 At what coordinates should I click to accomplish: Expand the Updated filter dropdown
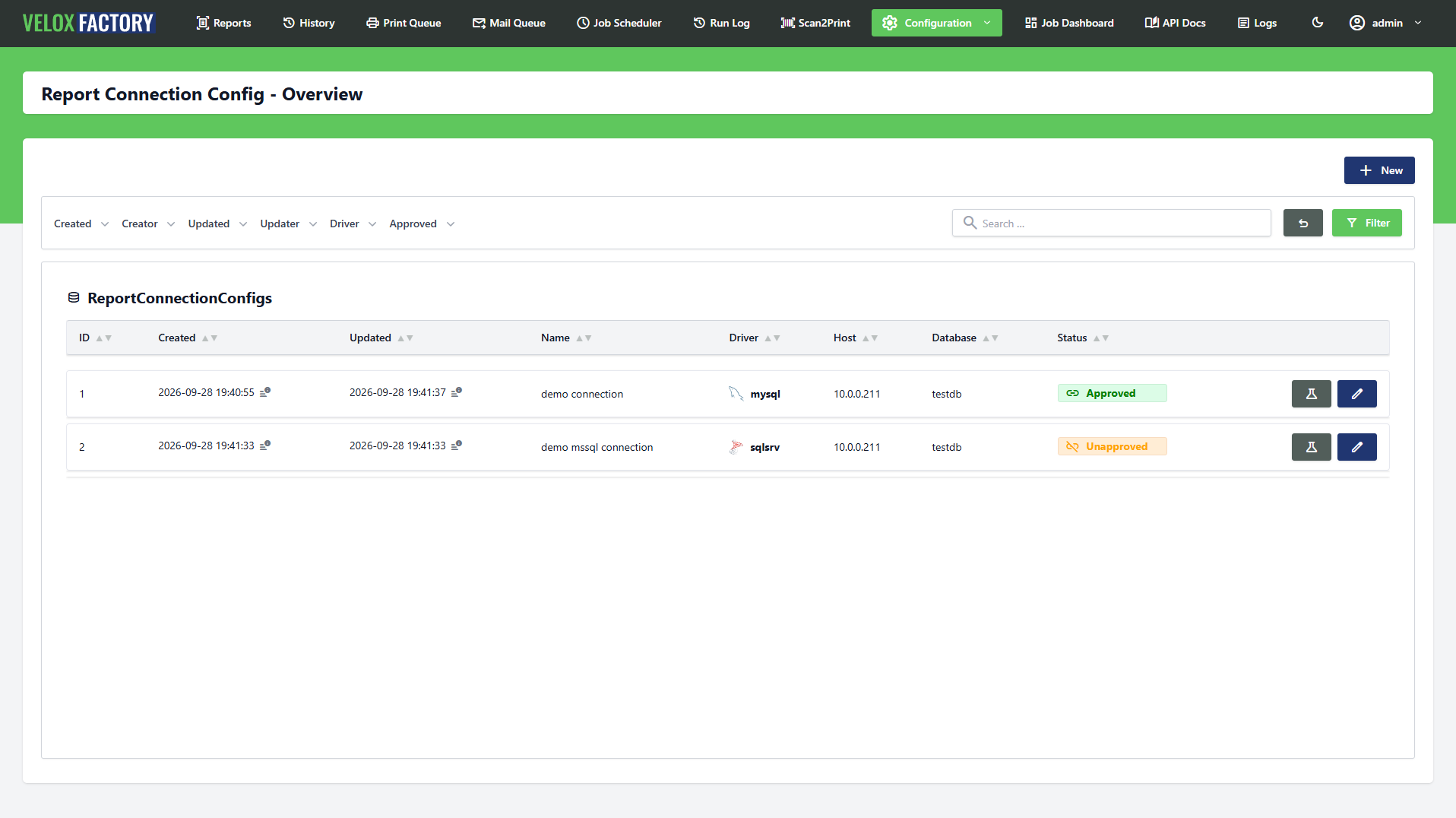[217, 224]
